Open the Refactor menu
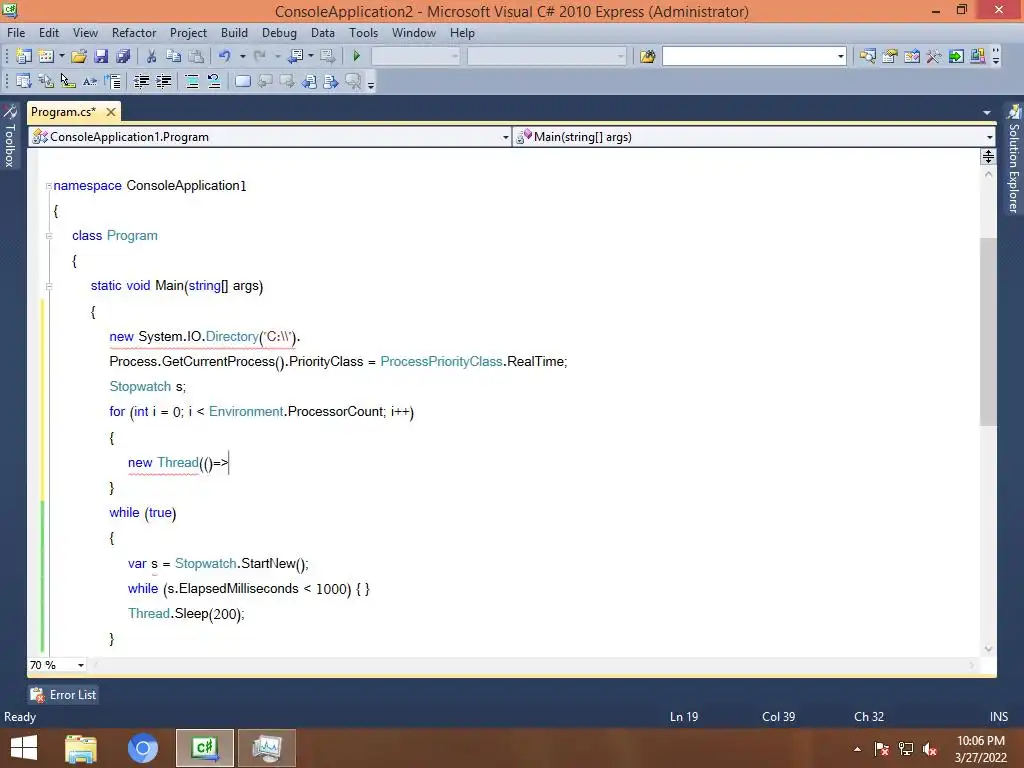The height and width of the screenshot is (768, 1024). (134, 33)
